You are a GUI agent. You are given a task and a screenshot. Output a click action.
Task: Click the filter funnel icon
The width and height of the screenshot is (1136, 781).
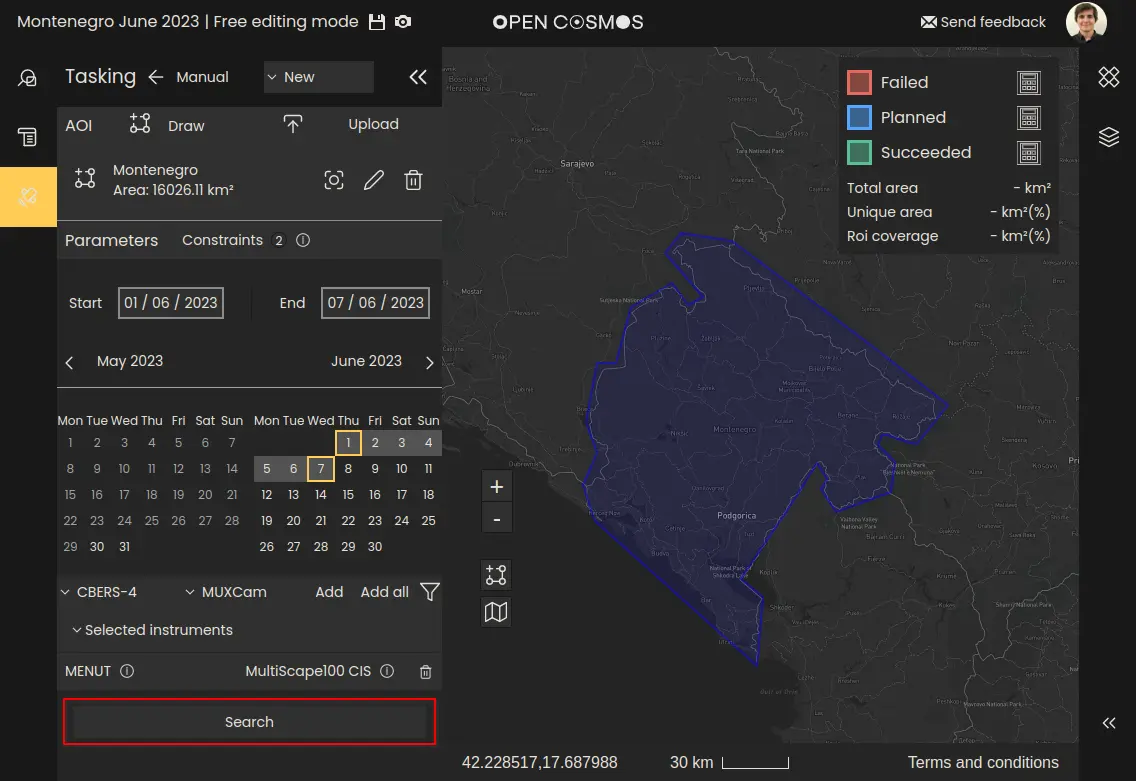[429, 592]
